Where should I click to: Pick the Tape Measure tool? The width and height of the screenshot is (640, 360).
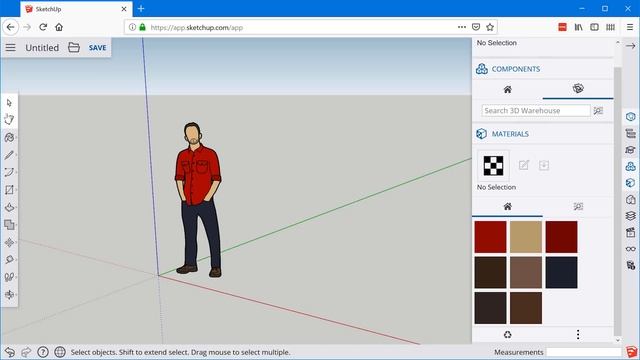coord(9,260)
